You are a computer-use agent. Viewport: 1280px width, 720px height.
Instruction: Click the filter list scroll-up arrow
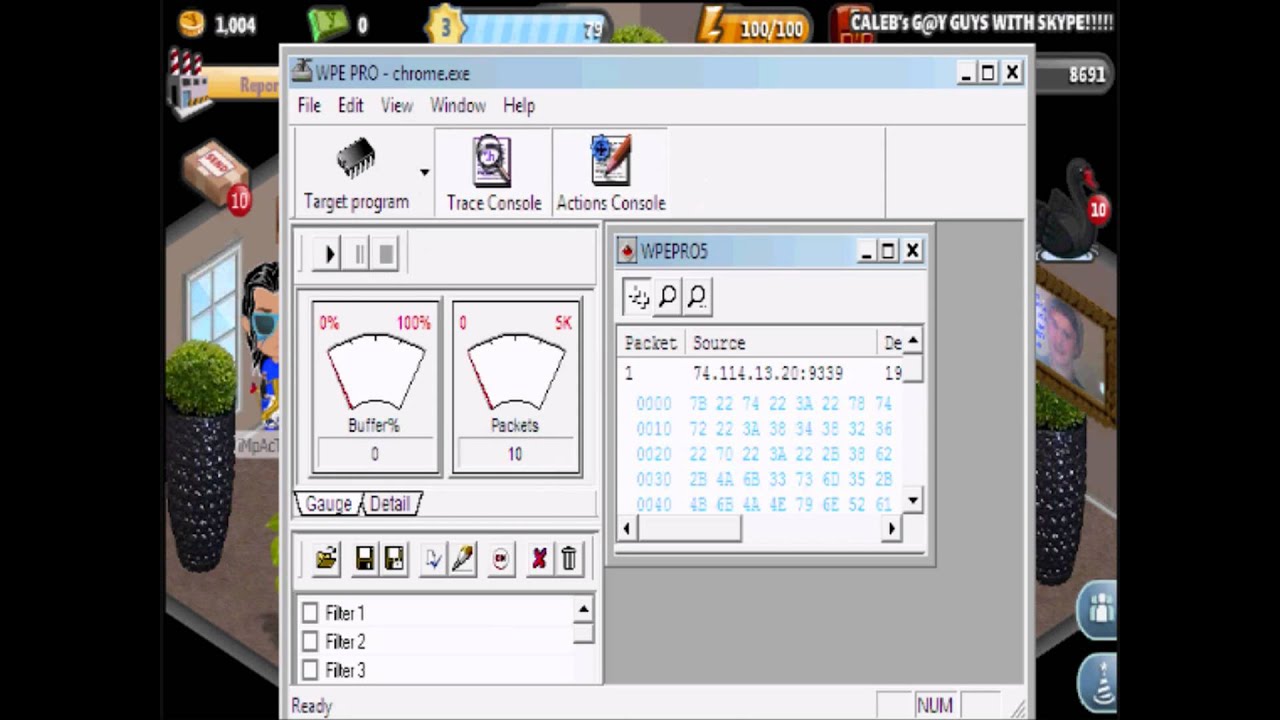tap(583, 608)
